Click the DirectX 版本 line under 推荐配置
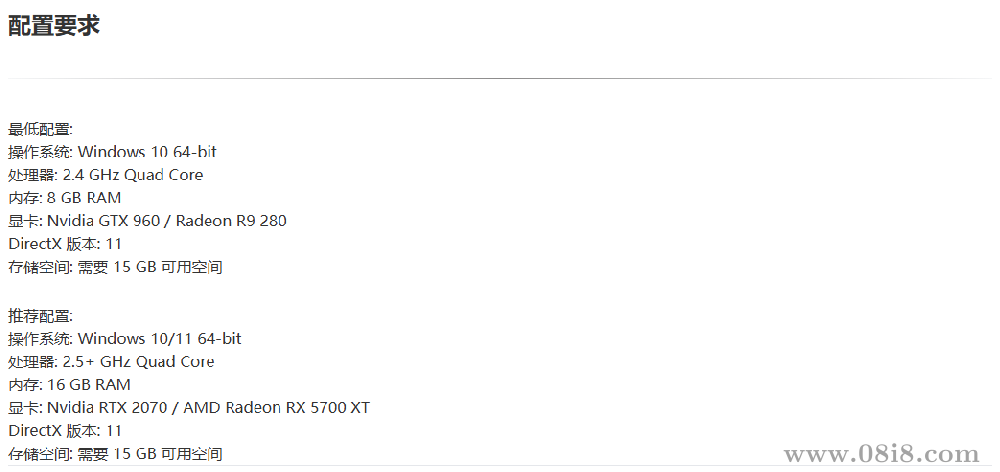 click(65, 431)
